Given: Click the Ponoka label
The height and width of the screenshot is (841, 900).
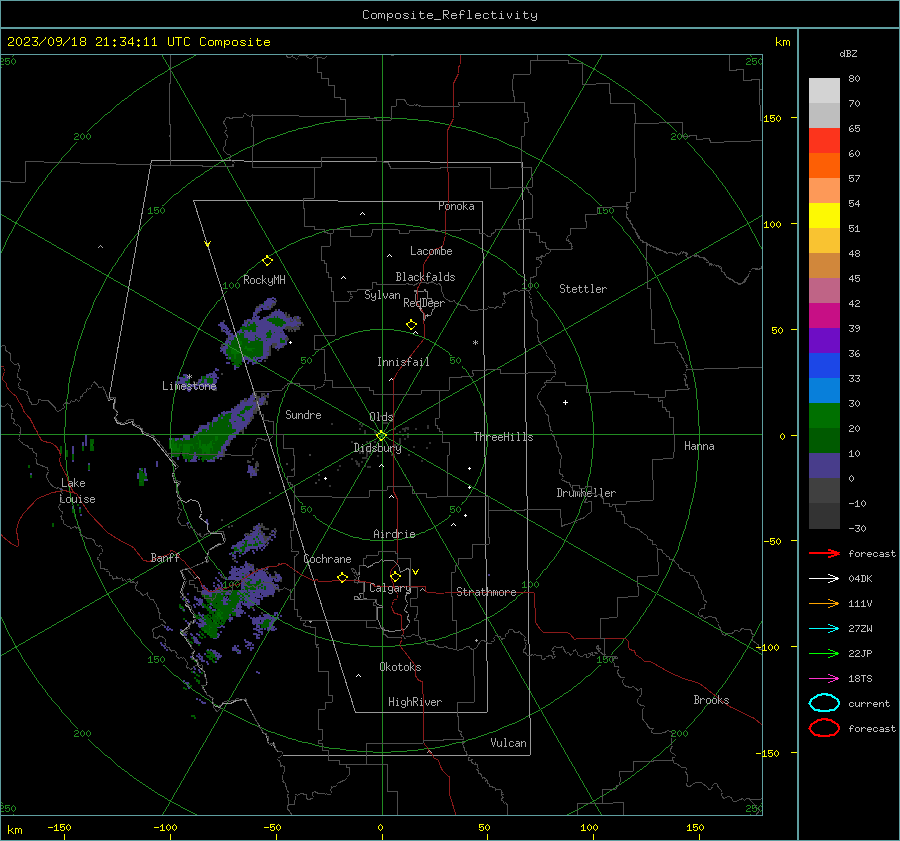Looking at the screenshot, I should pos(456,206).
